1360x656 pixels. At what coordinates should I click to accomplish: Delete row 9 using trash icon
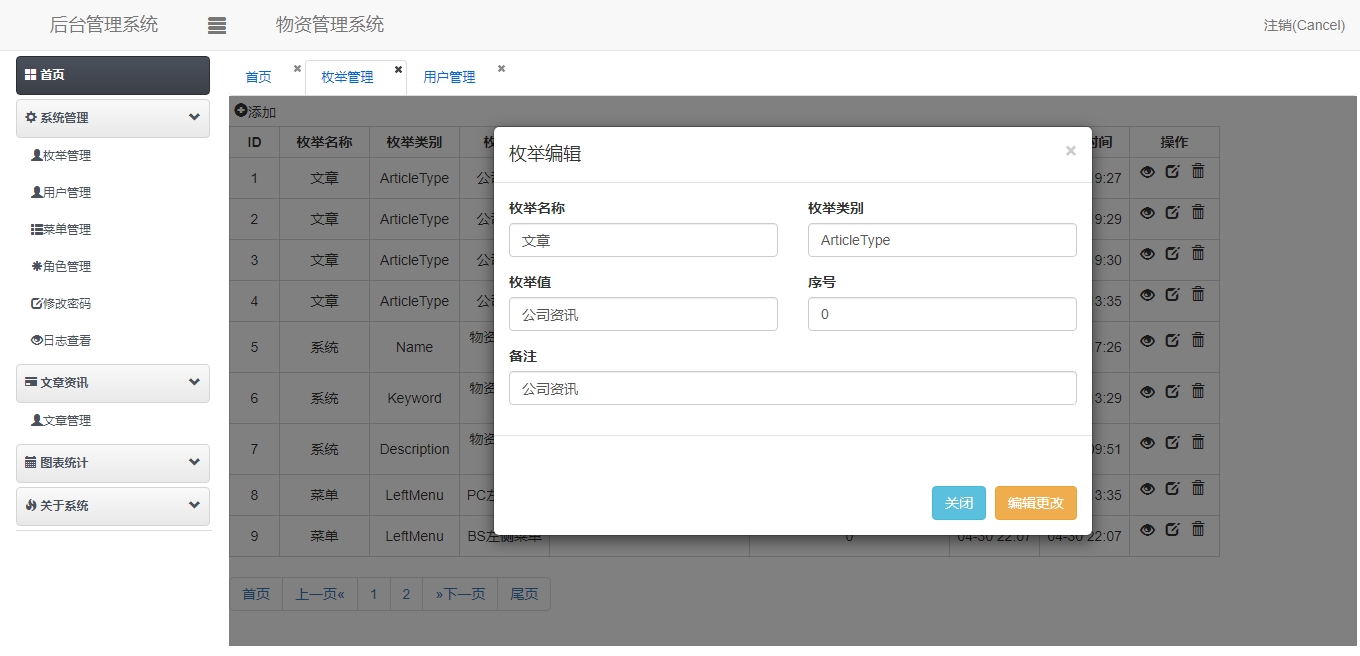1198,529
